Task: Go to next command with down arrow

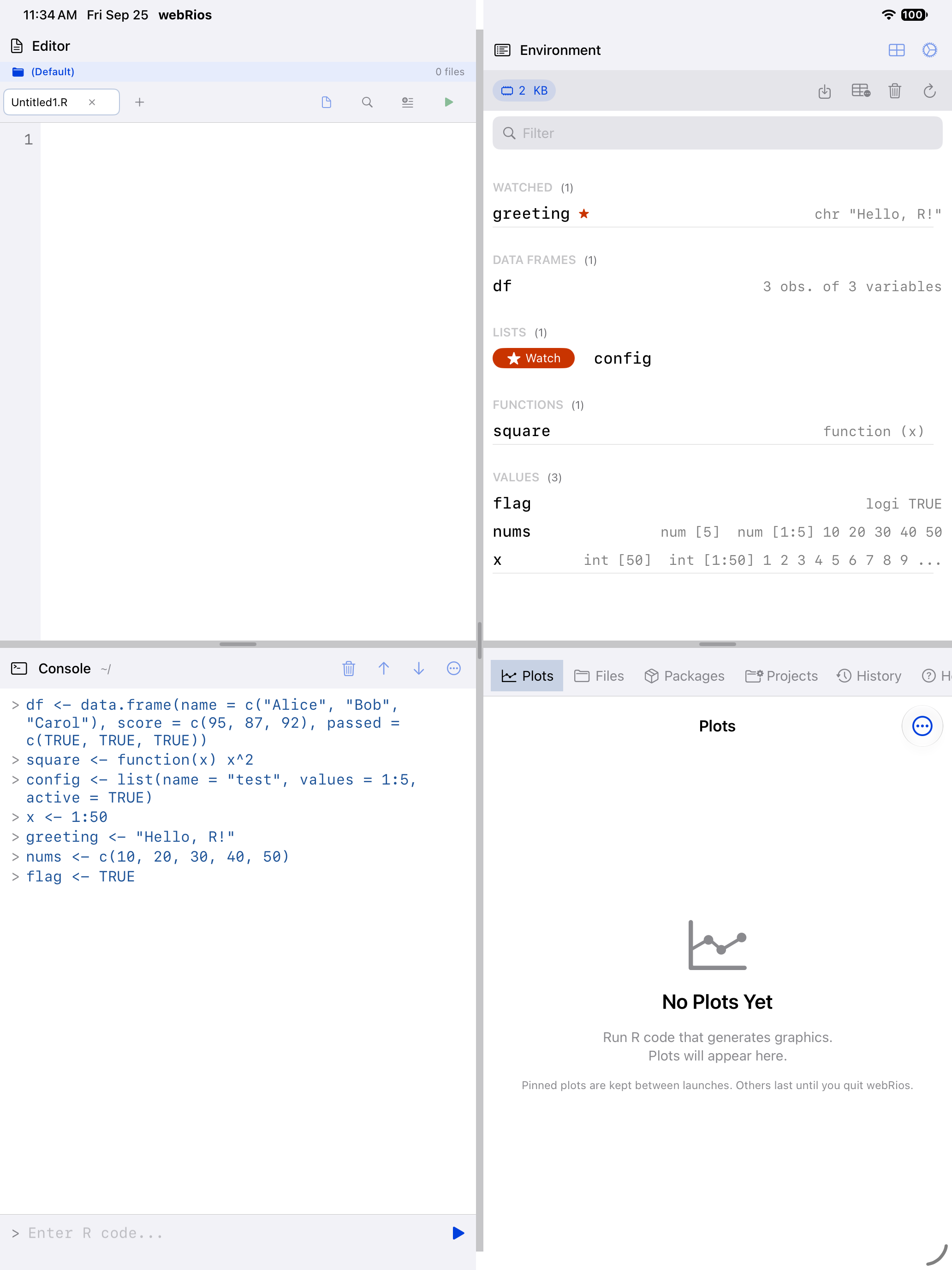Action: [x=419, y=668]
